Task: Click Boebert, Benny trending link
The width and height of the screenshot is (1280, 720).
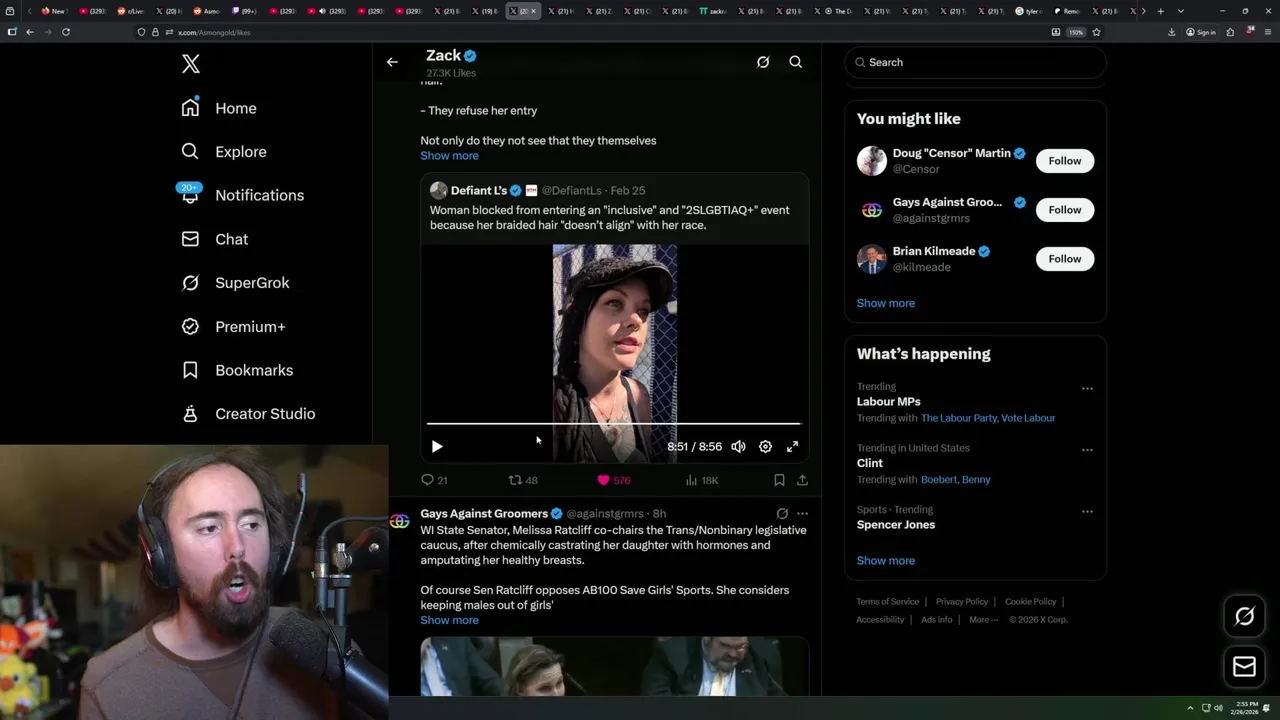Action: (955, 480)
